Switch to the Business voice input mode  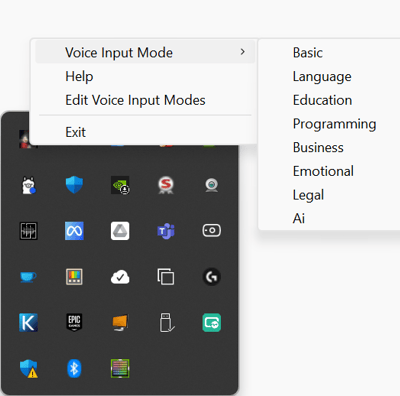[x=318, y=148]
